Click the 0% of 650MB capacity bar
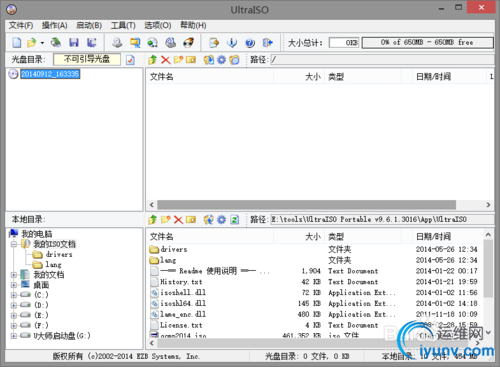This screenshot has height=367, width=500. point(428,43)
